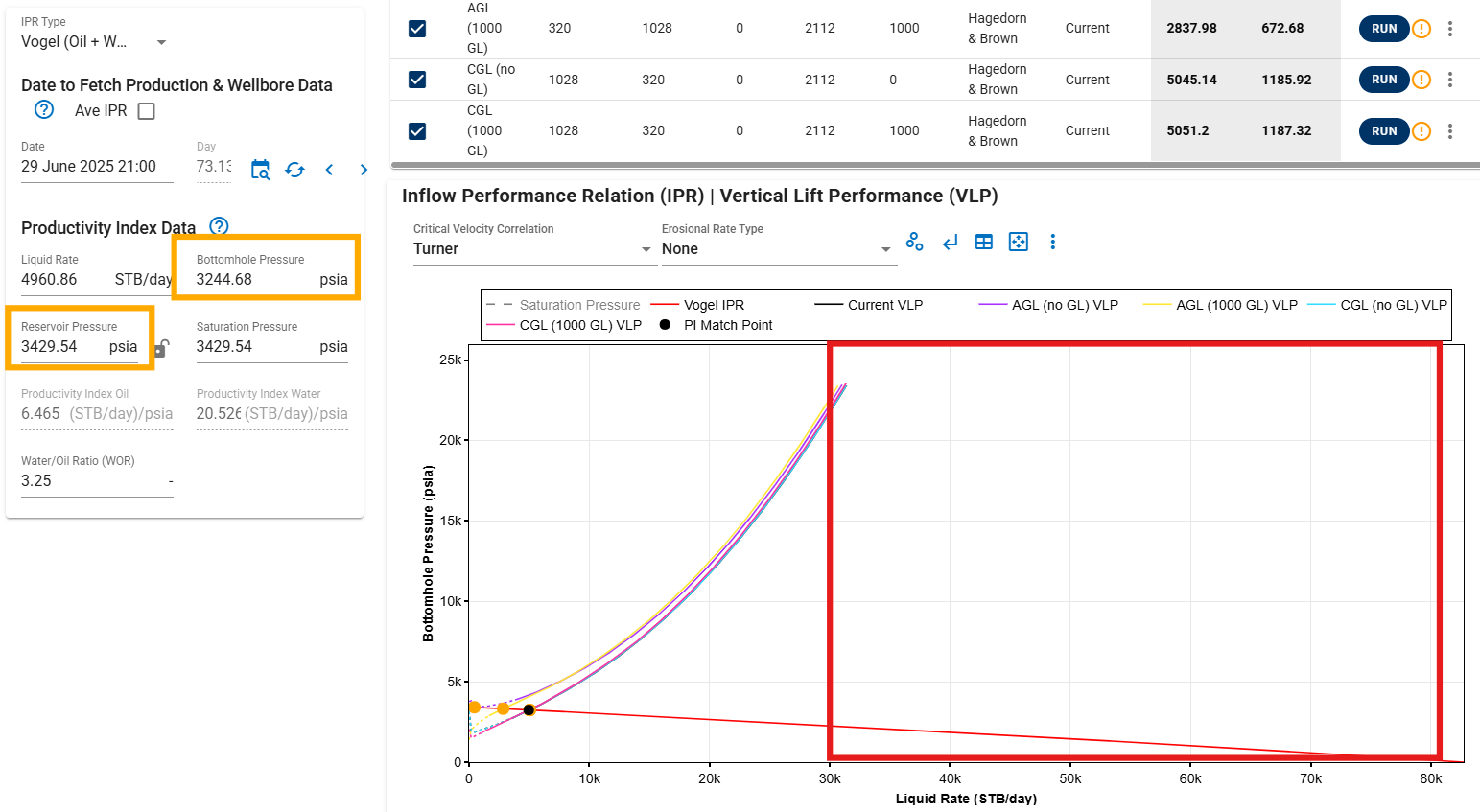Click warning icon on CGL (no GL) row
Image resolution: width=1480 pixels, height=812 pixels.
pos(1421,80)
